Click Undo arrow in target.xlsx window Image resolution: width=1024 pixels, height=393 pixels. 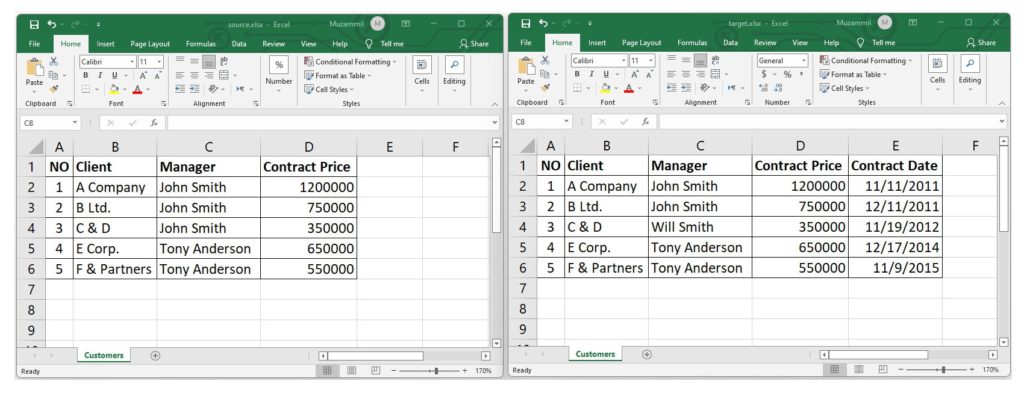click(543, 24)
